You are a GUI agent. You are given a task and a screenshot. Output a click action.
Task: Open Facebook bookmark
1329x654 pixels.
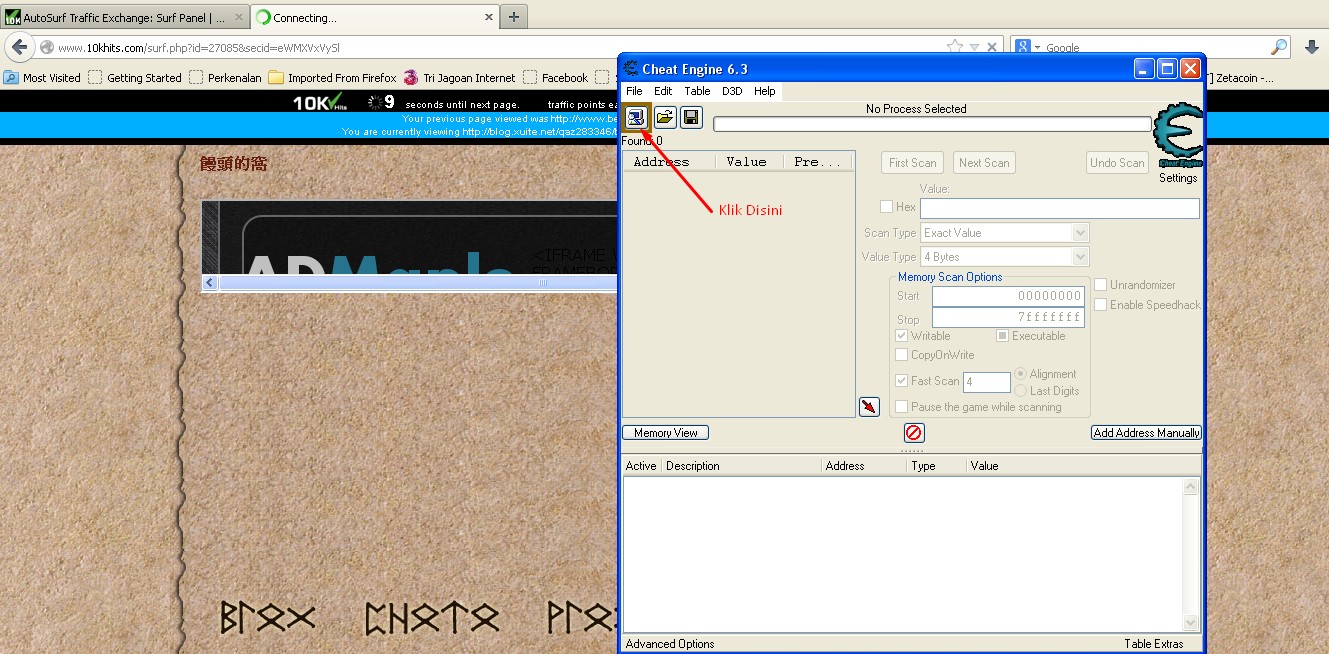point(555,78)
